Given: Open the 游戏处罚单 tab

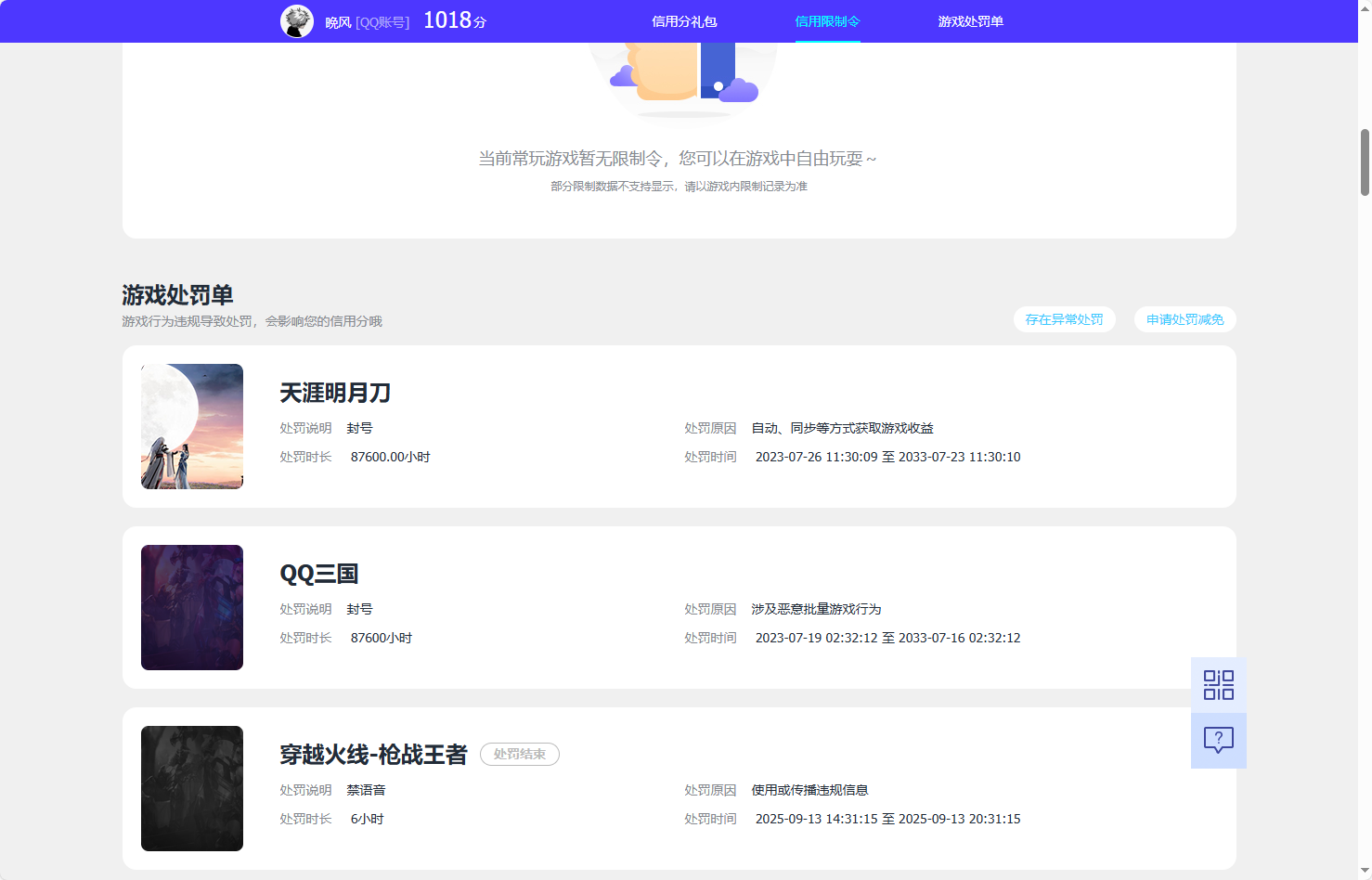Looking at the screenshot, I should coord(970,20).
